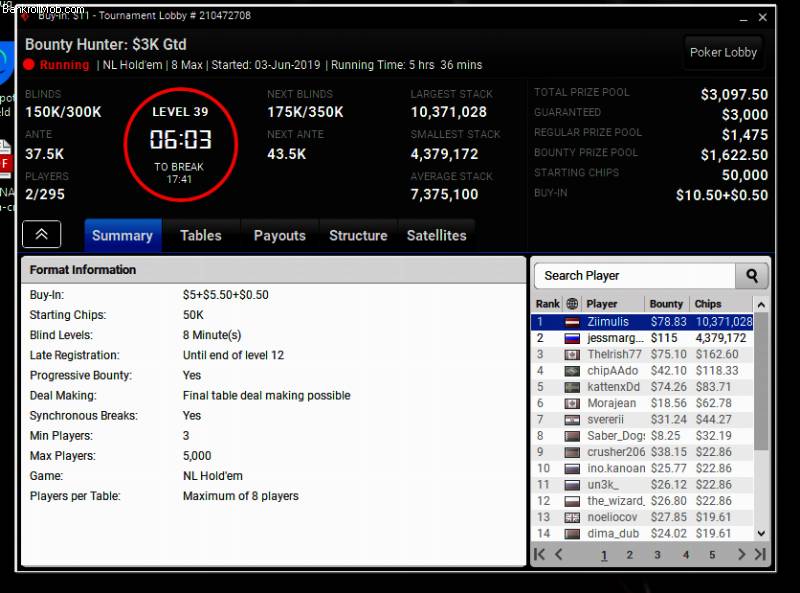
Task: Click the flag icon next to TheIrish77
Action: (572, 355)
